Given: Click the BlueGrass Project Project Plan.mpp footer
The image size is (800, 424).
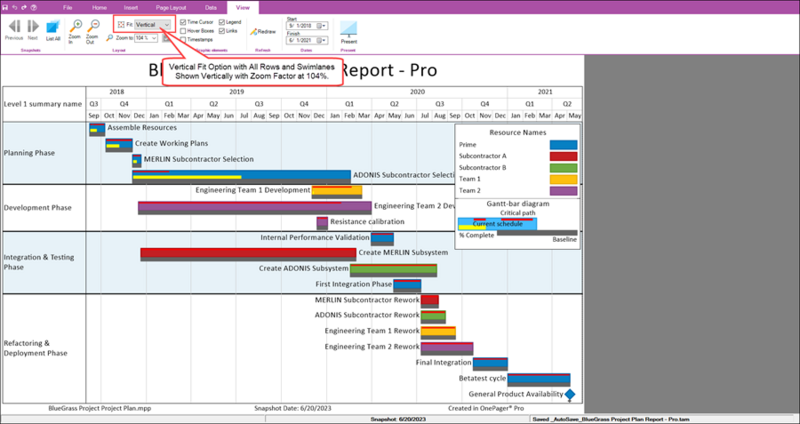Looking at the screenshot, I should [x=100, y=408].
